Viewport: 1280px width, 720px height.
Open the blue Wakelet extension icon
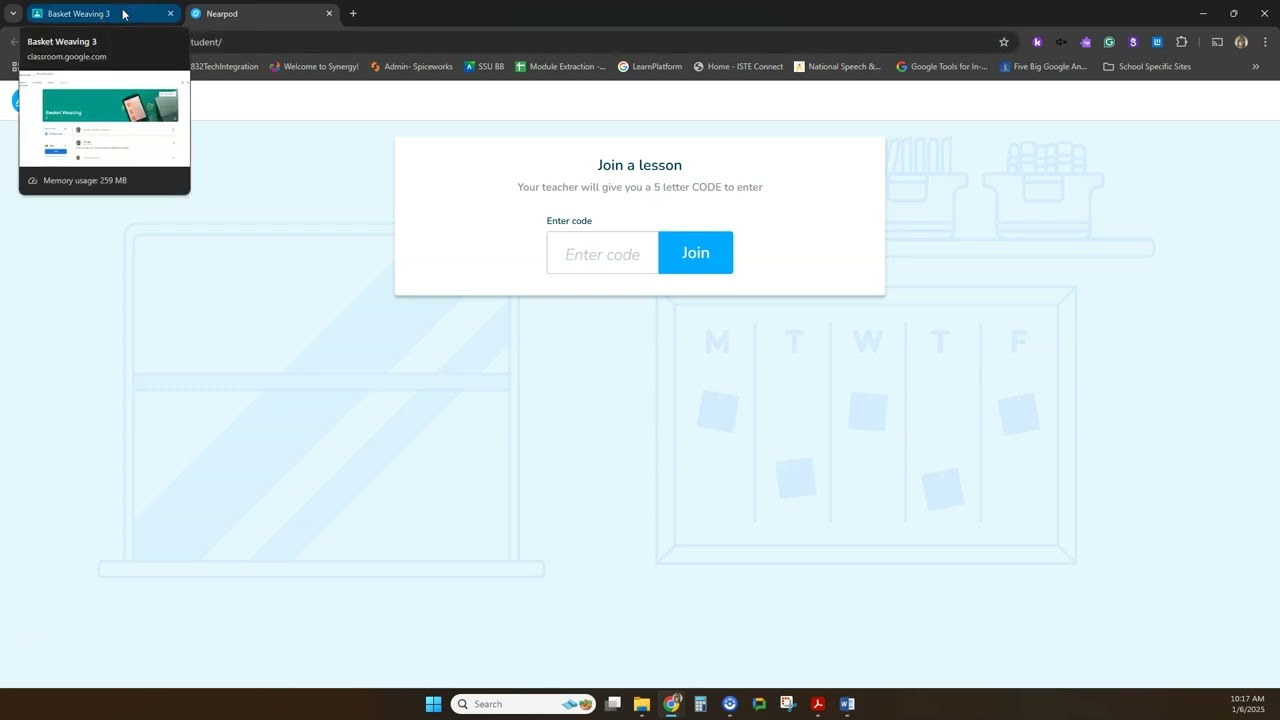(x=1157, y=42)
